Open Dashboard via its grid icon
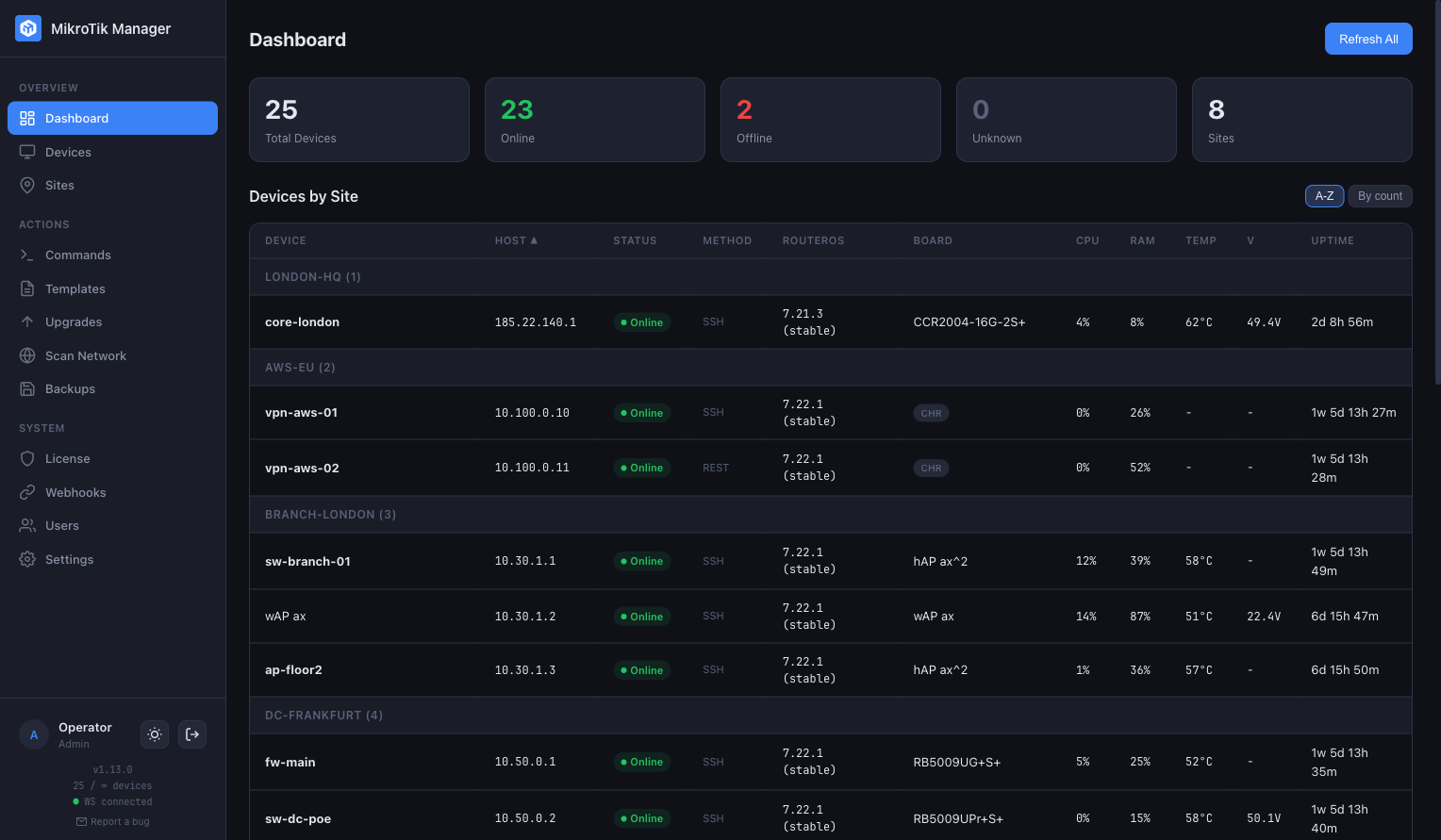This screenshot has width=1441, height=840. [27, 118]
